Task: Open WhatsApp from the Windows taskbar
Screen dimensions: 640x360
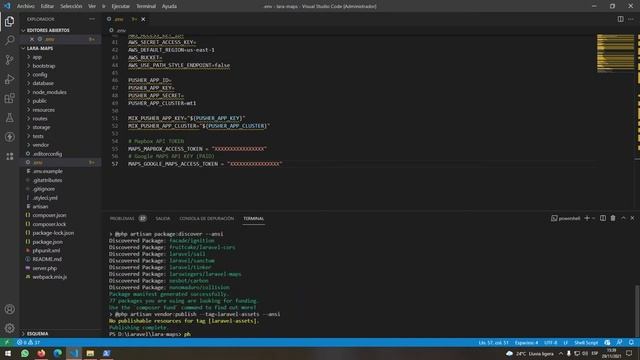Action: (25, 353)
